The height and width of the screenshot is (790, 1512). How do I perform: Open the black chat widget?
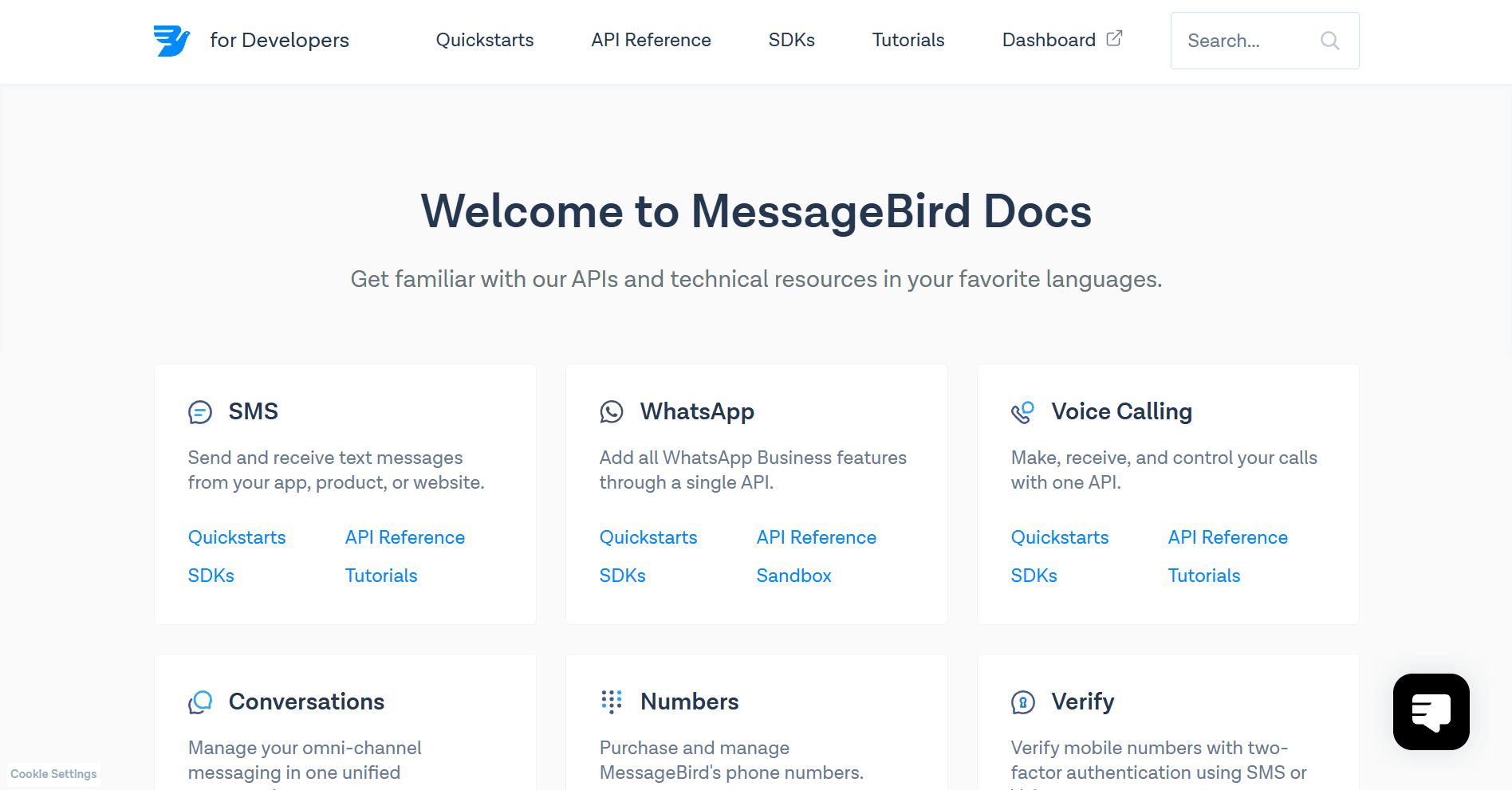coord(1431,712)
